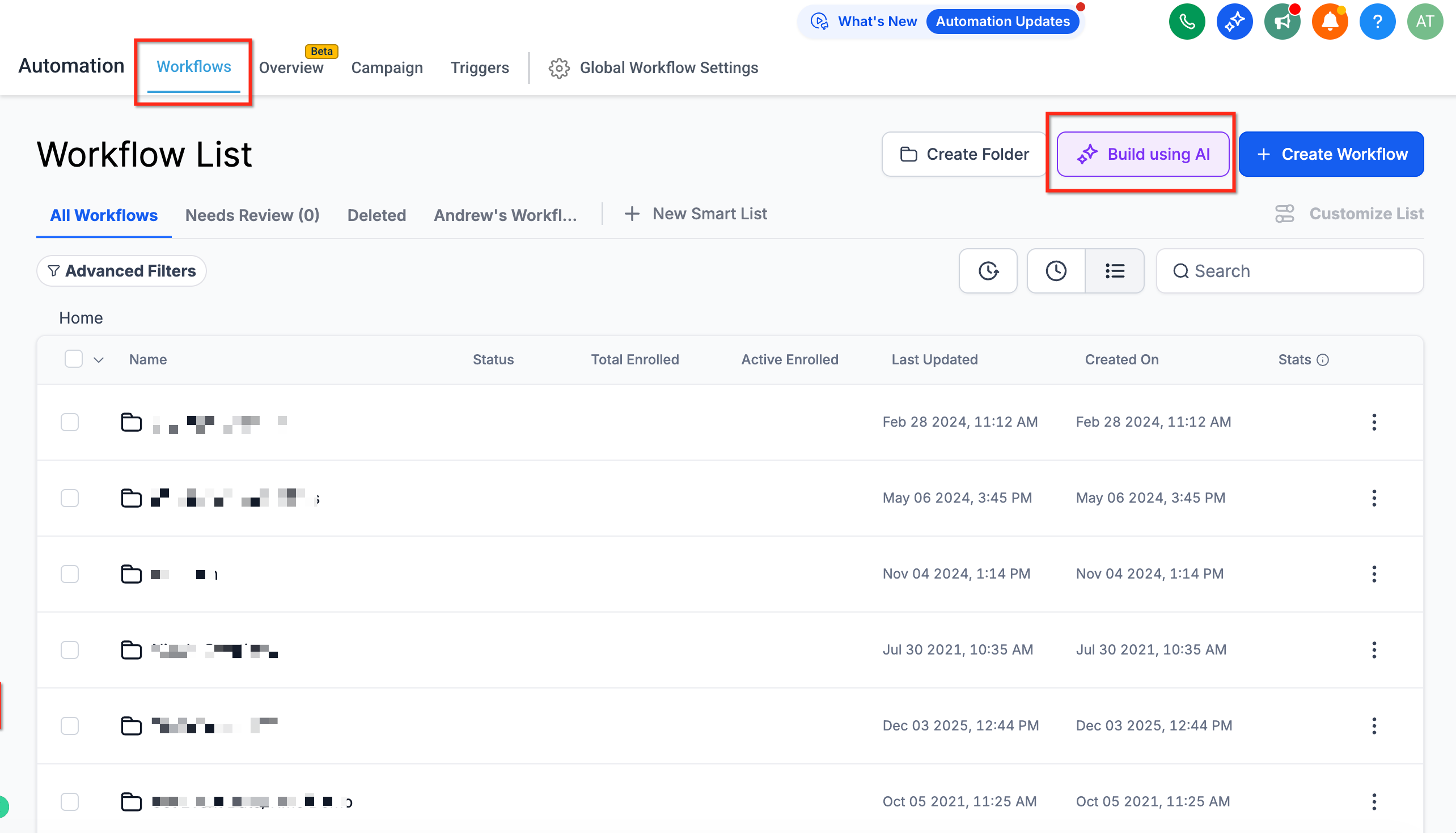
Task: Open the Workflows tab
Action: (x=193, y=67)
